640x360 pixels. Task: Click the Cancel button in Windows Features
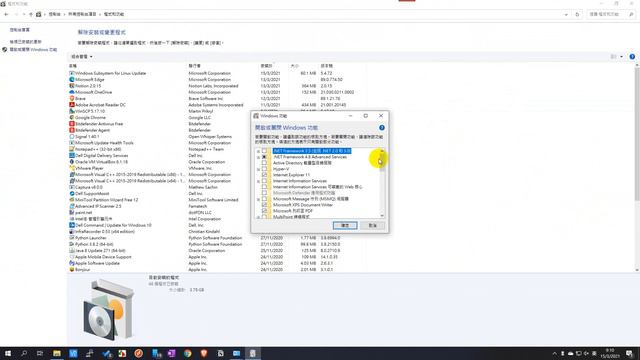coord(372,225)
